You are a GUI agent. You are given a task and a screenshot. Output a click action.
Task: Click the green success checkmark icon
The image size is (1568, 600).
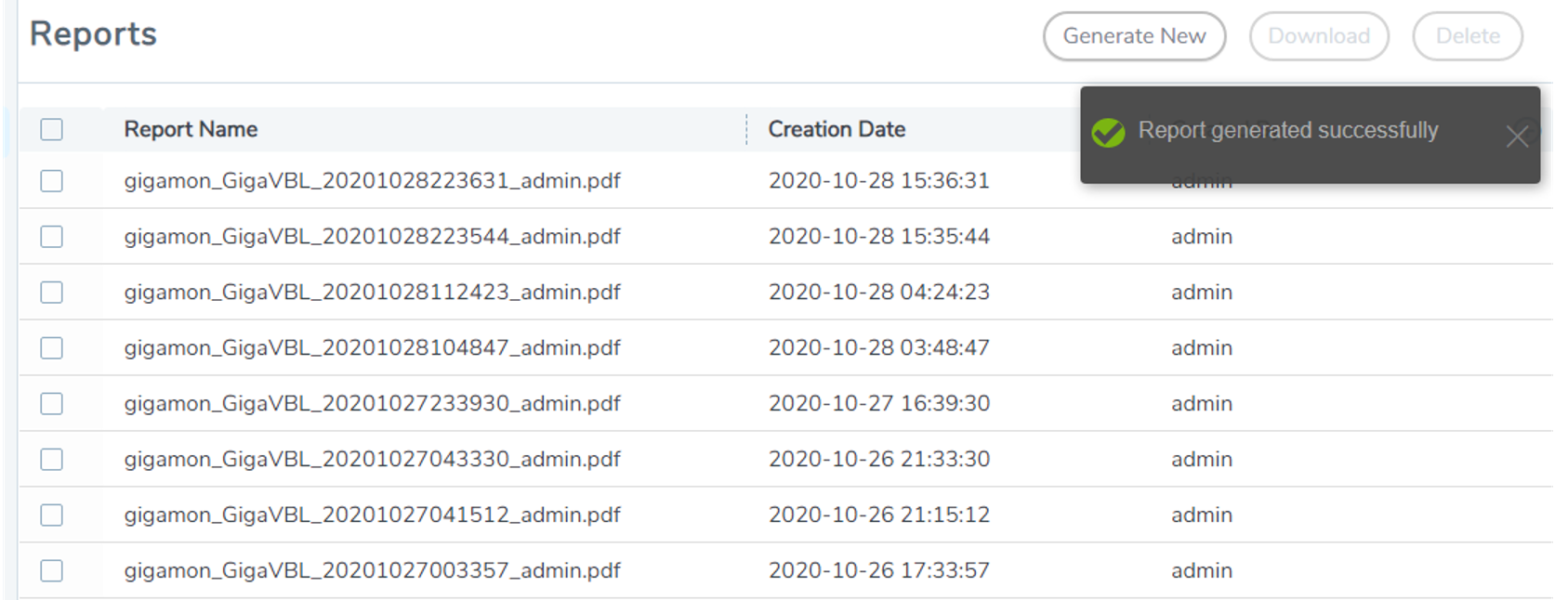(x=1108, y=133)
